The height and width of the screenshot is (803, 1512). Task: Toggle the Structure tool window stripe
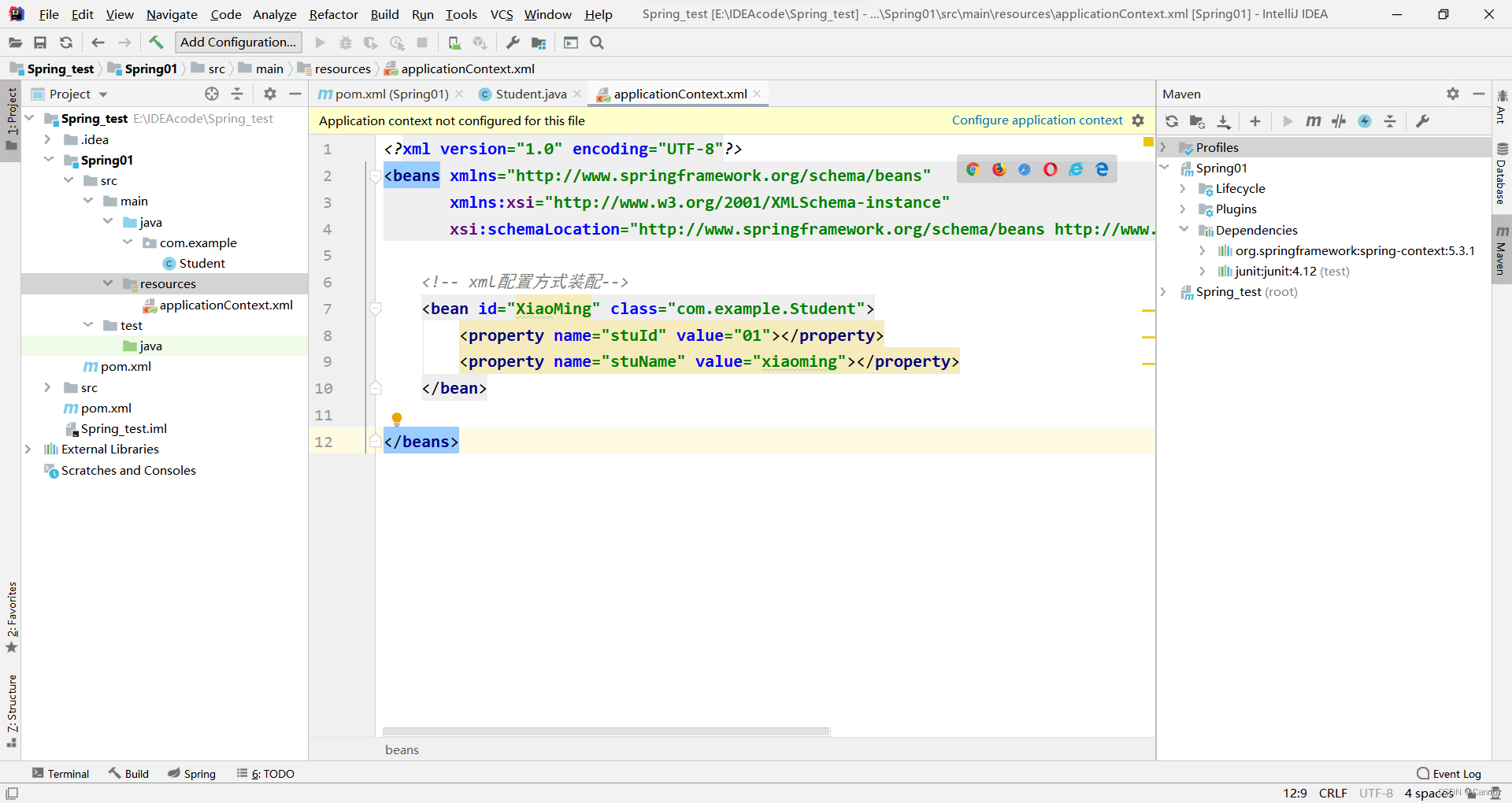coord(11,710)
